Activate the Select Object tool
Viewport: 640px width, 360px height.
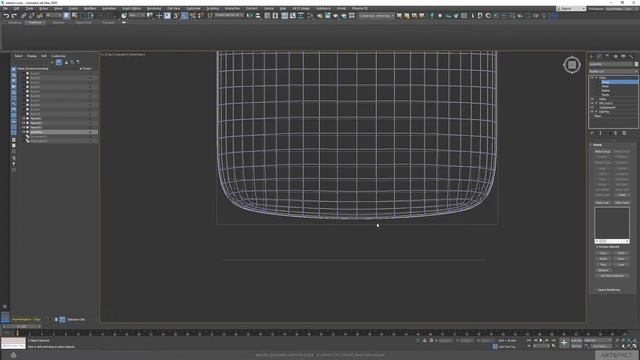pos(67,16)
